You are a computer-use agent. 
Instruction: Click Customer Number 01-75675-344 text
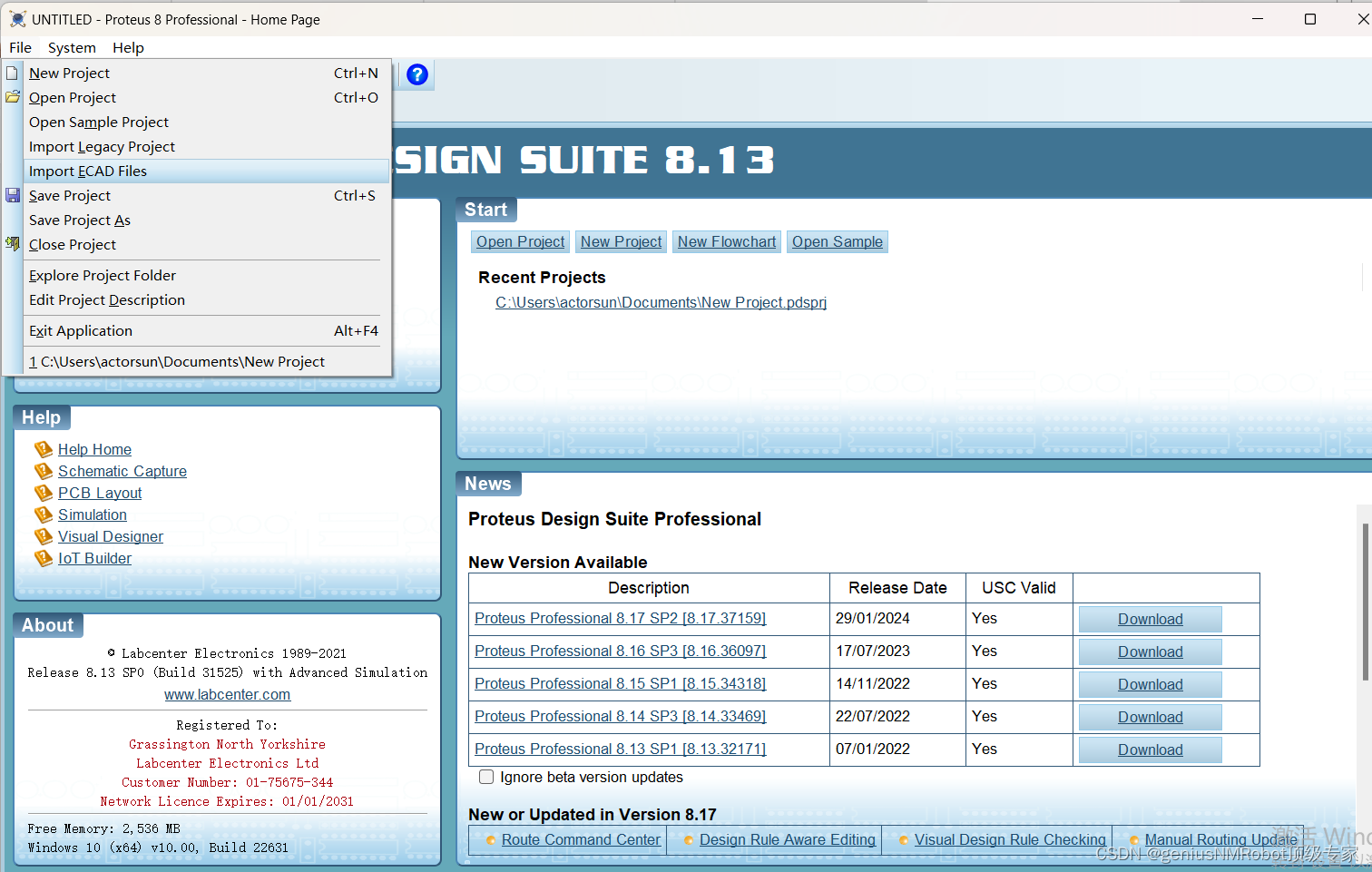[227, 782]
